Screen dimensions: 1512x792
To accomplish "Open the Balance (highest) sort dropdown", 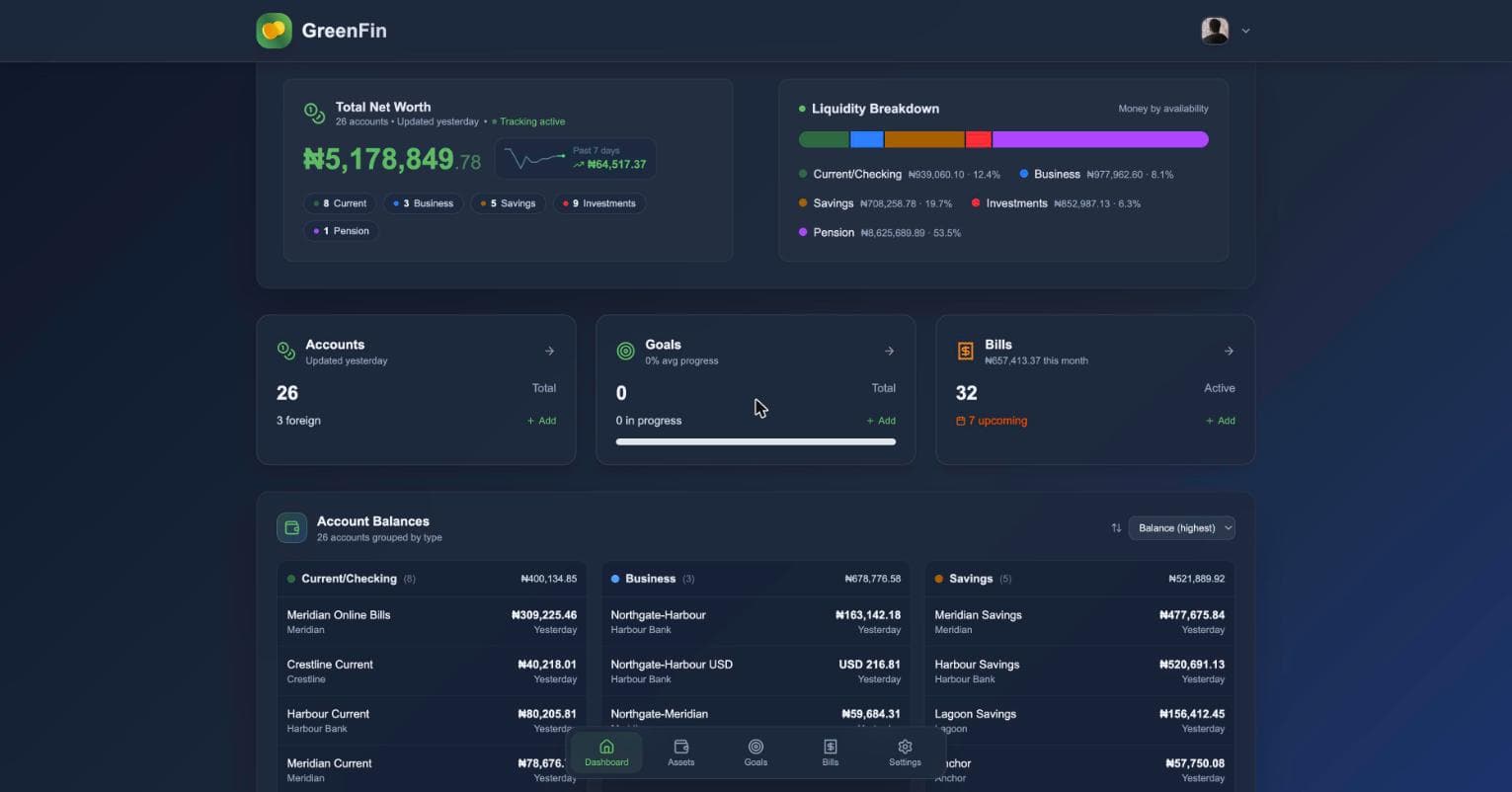I will (x=1181, y=528).
